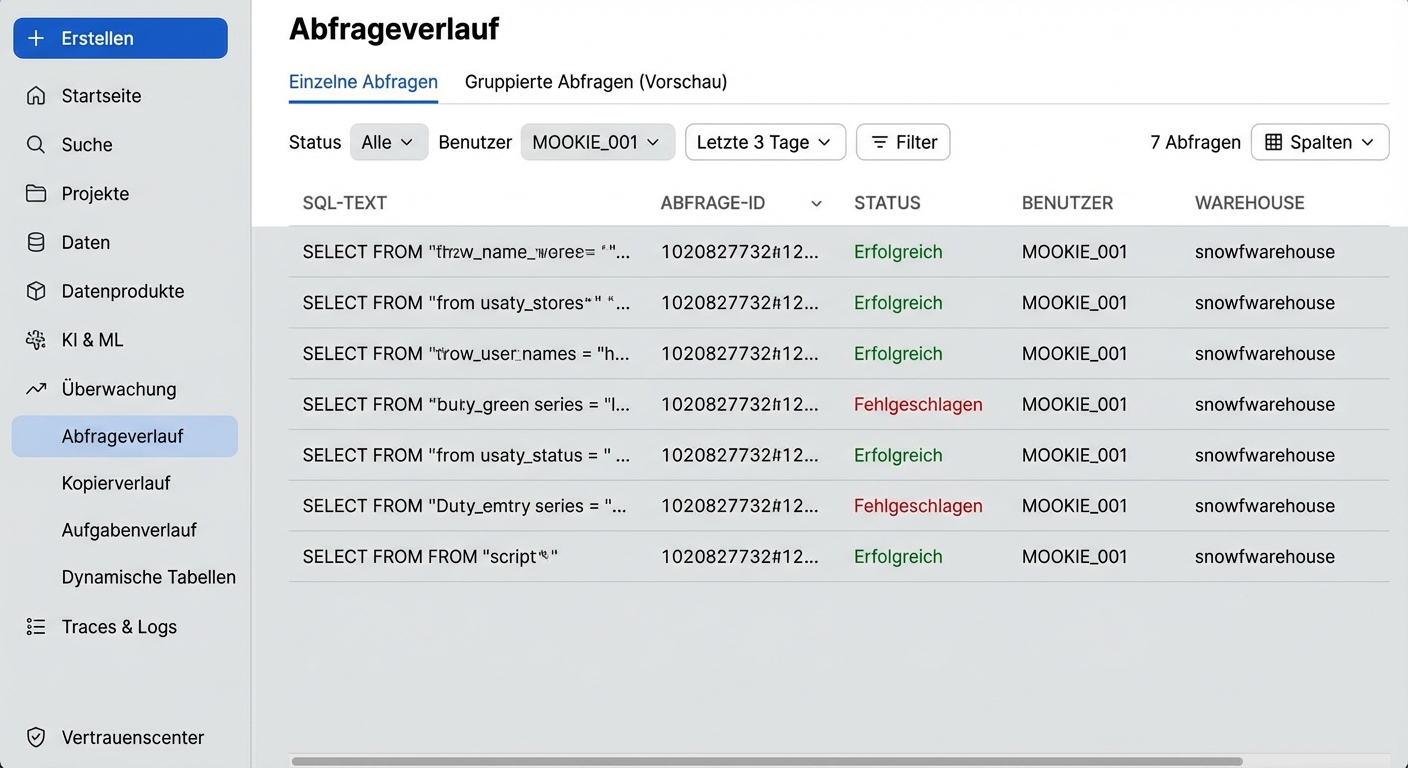1408x768 pixels.
Task: Click the Suche magnifier icon
Action: 36,145
